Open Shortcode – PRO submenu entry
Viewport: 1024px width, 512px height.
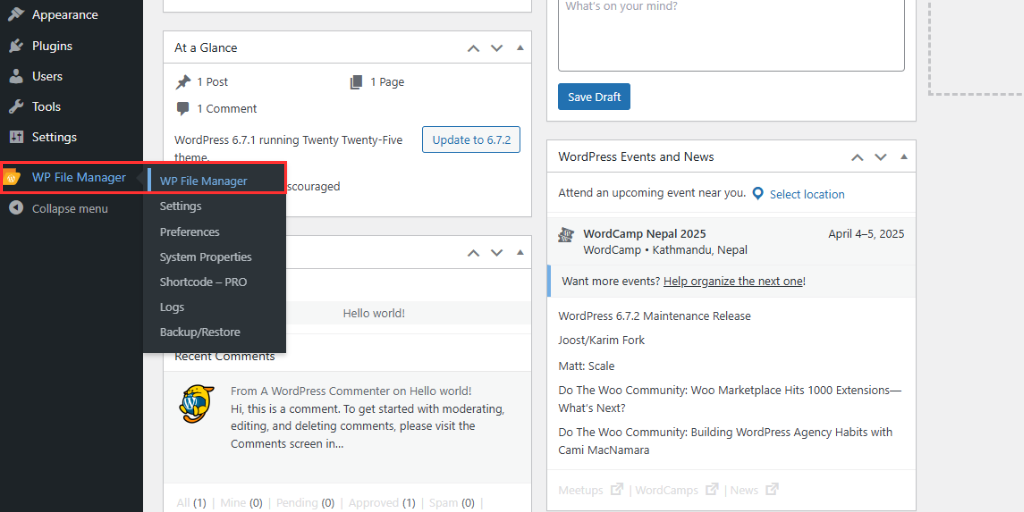click(x=203, y=282)
